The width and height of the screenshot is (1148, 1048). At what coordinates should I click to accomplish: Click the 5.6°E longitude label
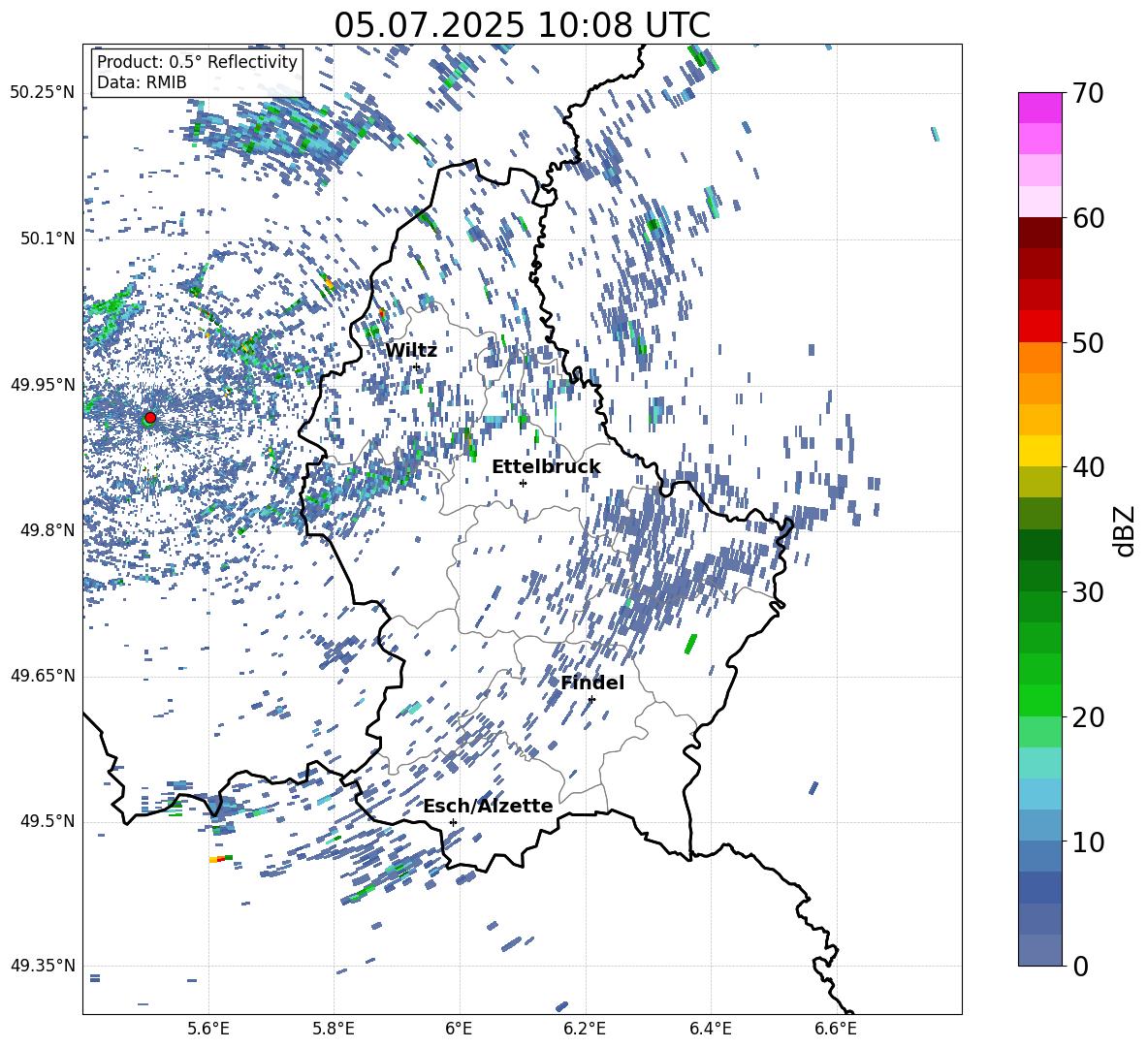(x=208, y=1029)
